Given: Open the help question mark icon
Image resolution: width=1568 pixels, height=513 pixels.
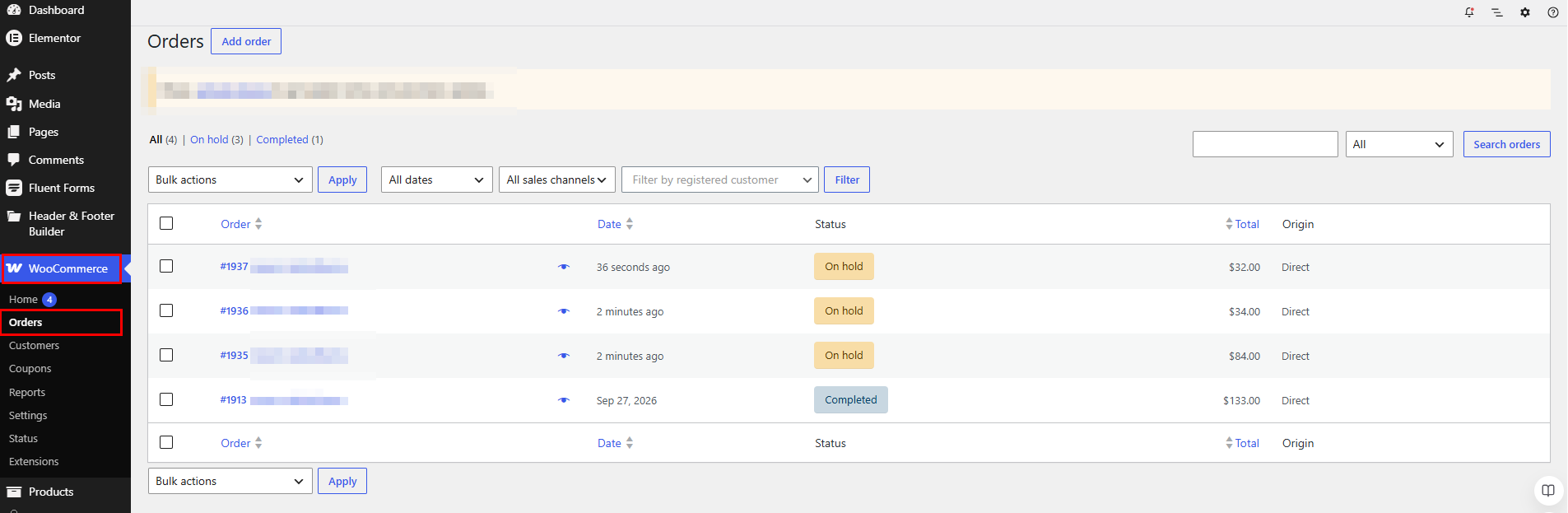Looking at the screenshot, I should point(1553,12).
